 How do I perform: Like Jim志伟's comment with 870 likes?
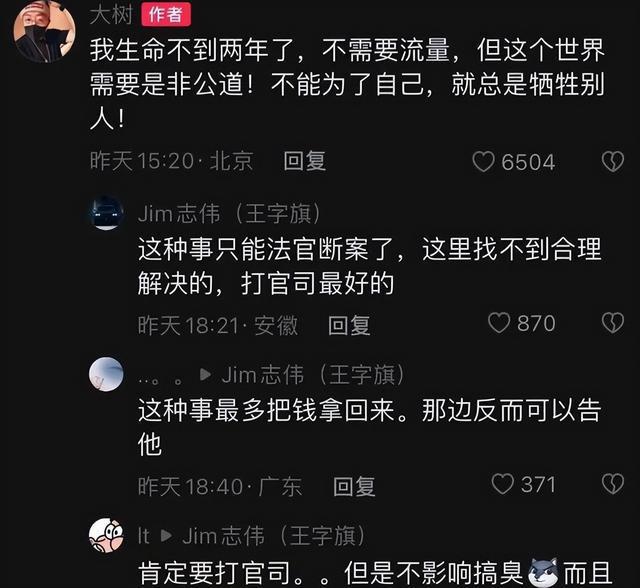[499, 323]
